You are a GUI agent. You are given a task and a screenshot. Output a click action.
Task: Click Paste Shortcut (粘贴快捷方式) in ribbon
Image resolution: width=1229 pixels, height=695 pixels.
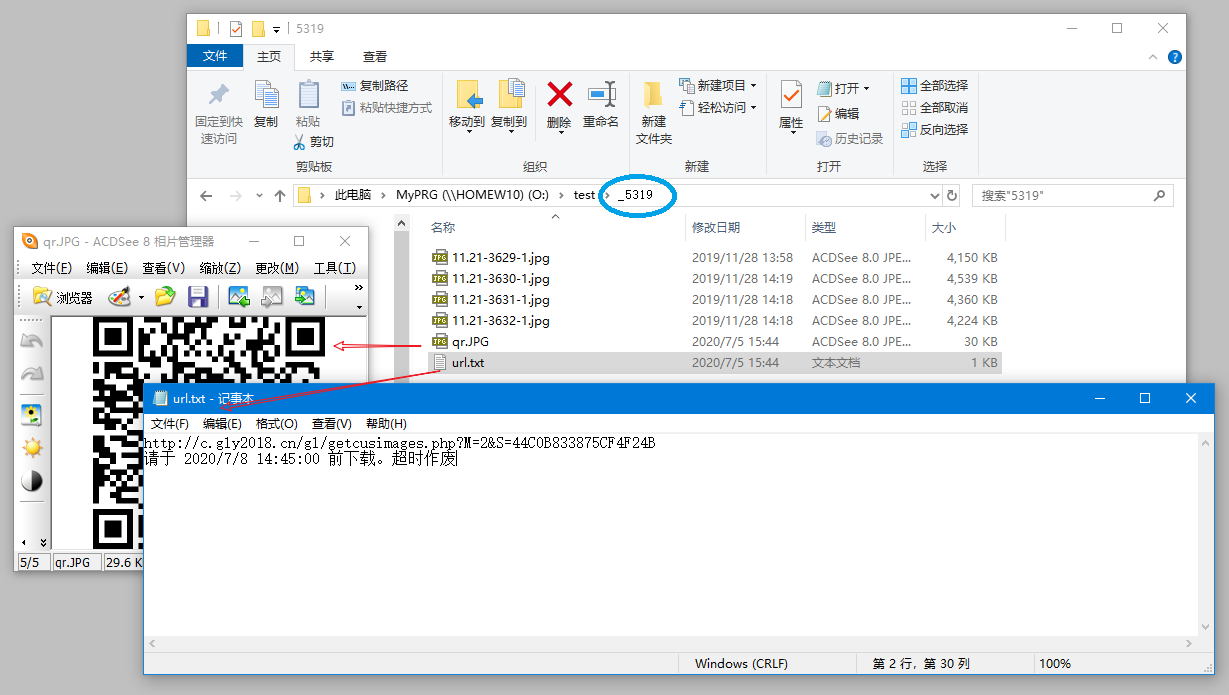pyautogui.click(x=387, y=107)
